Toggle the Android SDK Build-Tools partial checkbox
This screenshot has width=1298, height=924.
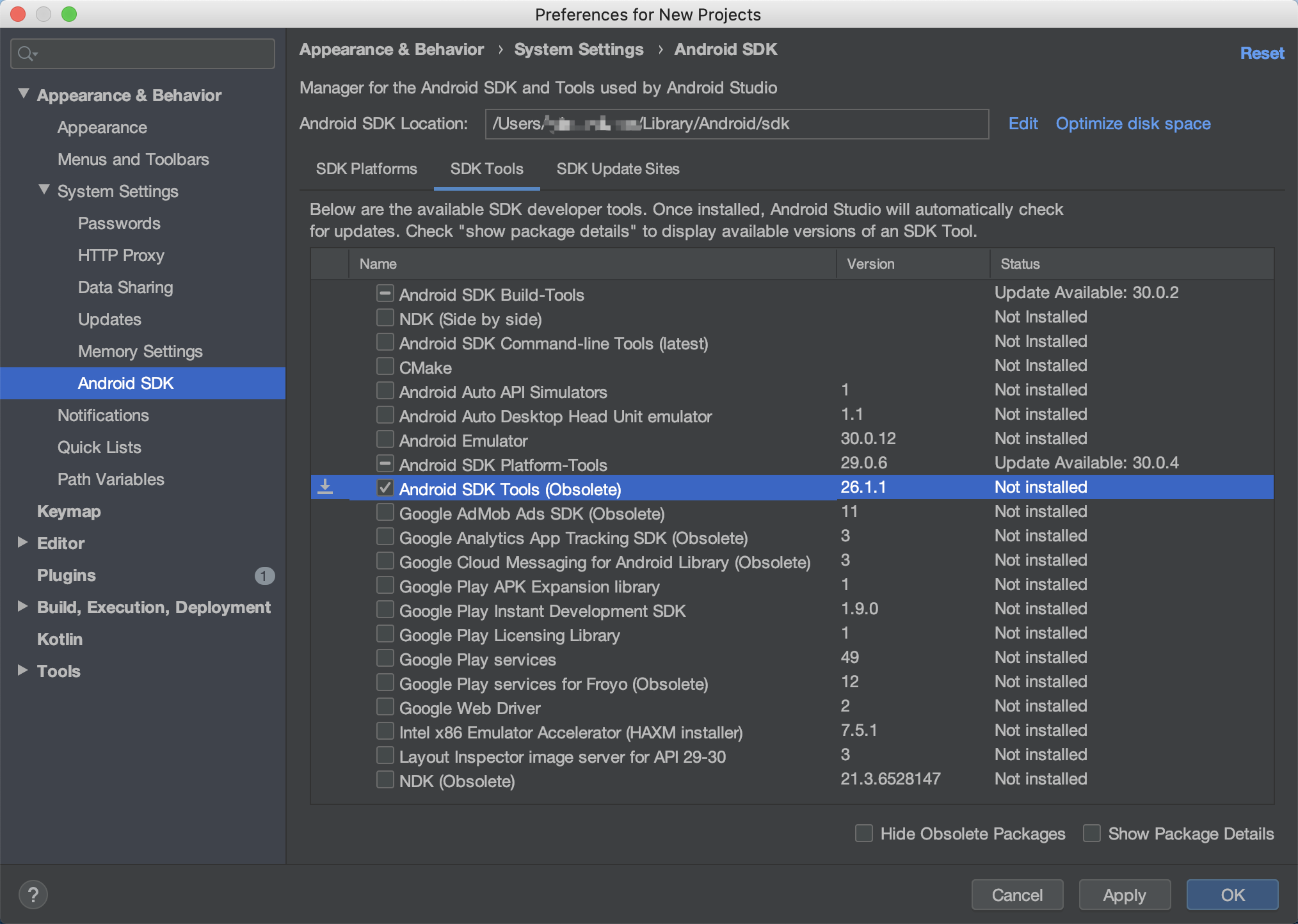(385, 294)
